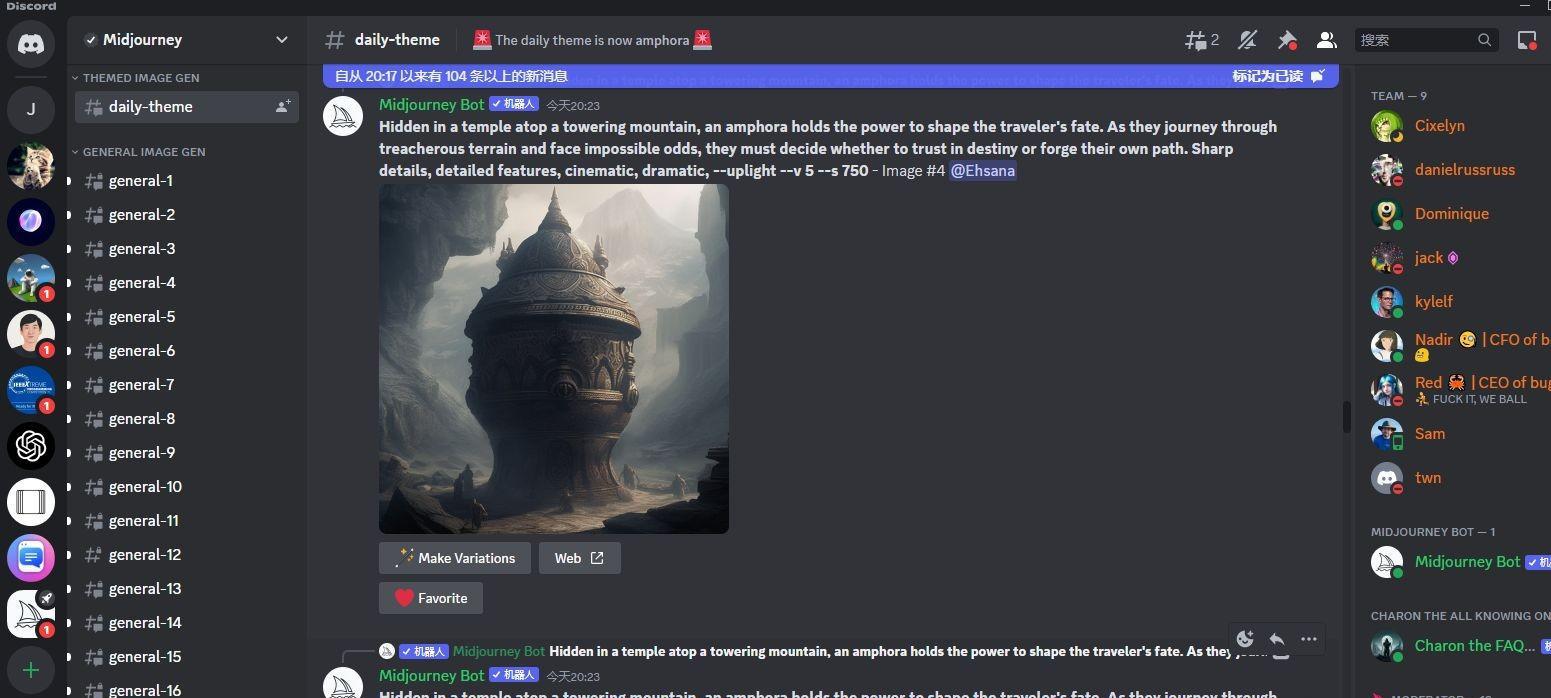Open general-15 channel
The width and height of the screenshot is (1551, 698).
click(187, 657)
